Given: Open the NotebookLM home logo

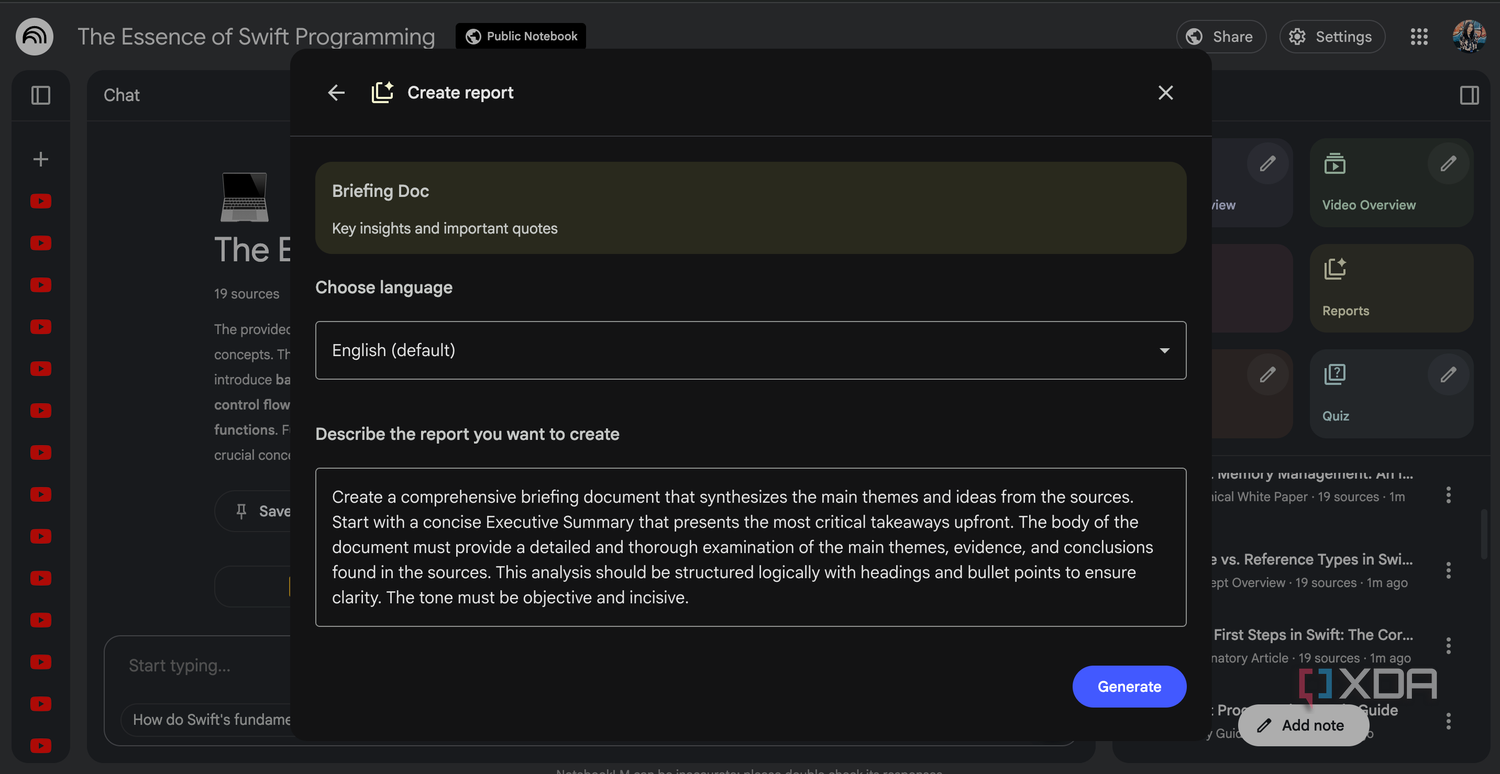Looking at the screenshot, I should click(x=35, y=37).
